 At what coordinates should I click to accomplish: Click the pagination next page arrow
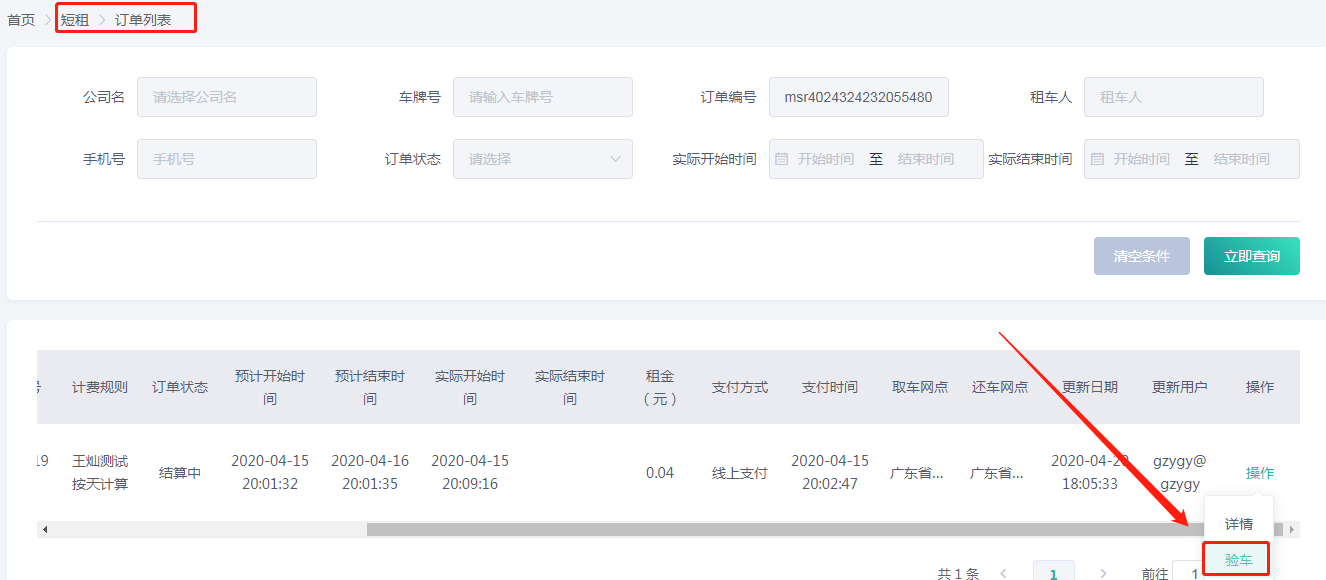point(1103,574)
